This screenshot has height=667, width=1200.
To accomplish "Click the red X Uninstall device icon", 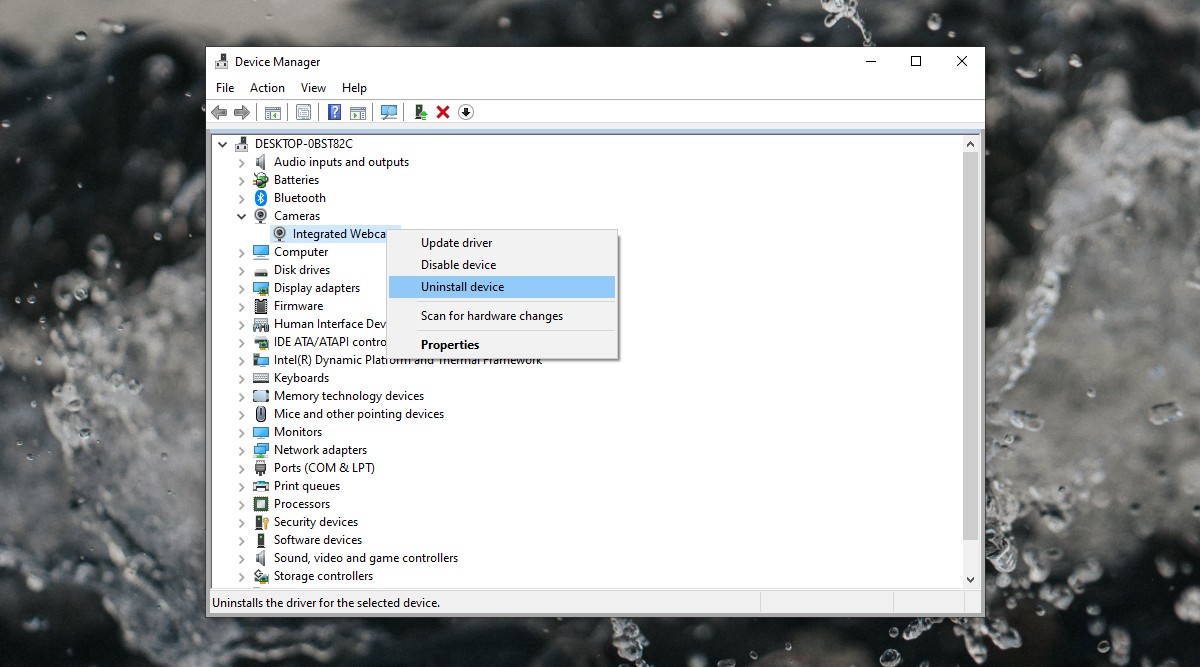I will point(443,112).
